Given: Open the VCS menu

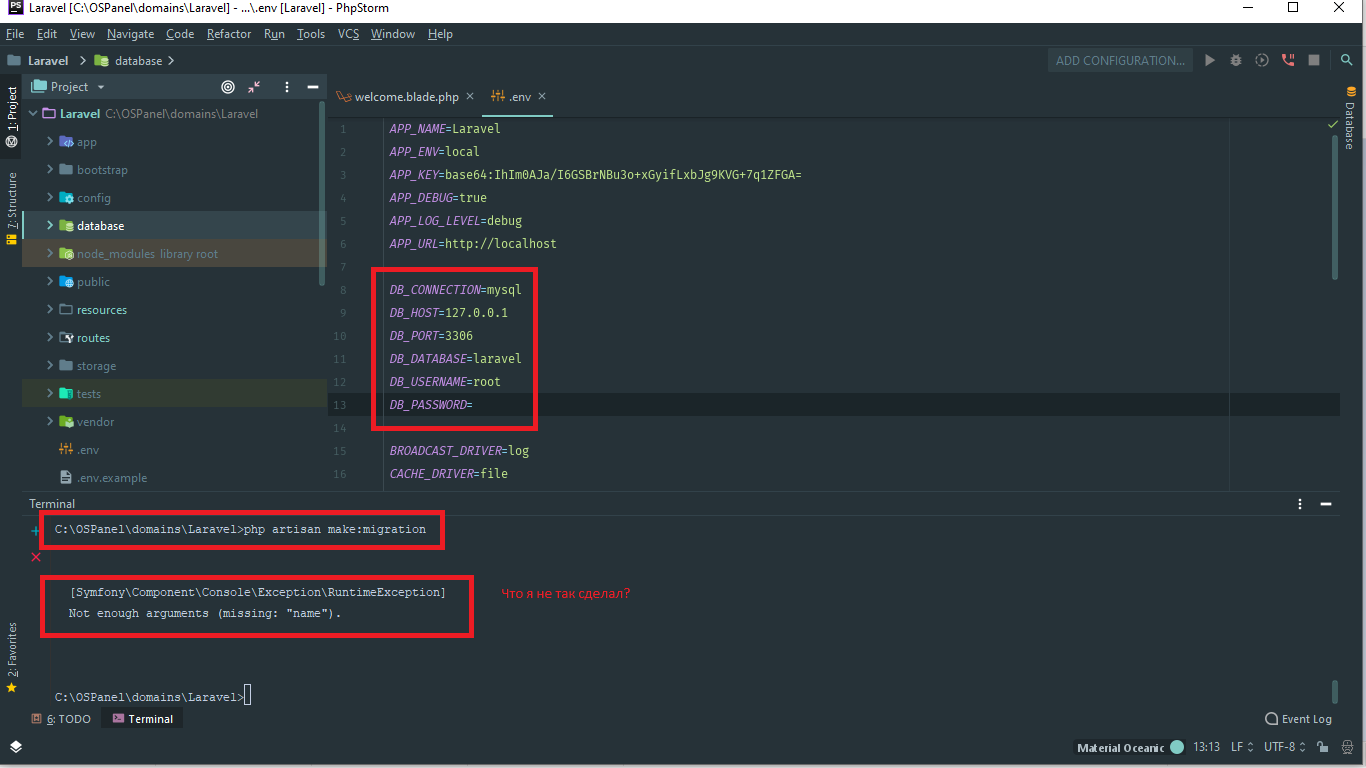Looking at the screenshot, I should point(348,34).
